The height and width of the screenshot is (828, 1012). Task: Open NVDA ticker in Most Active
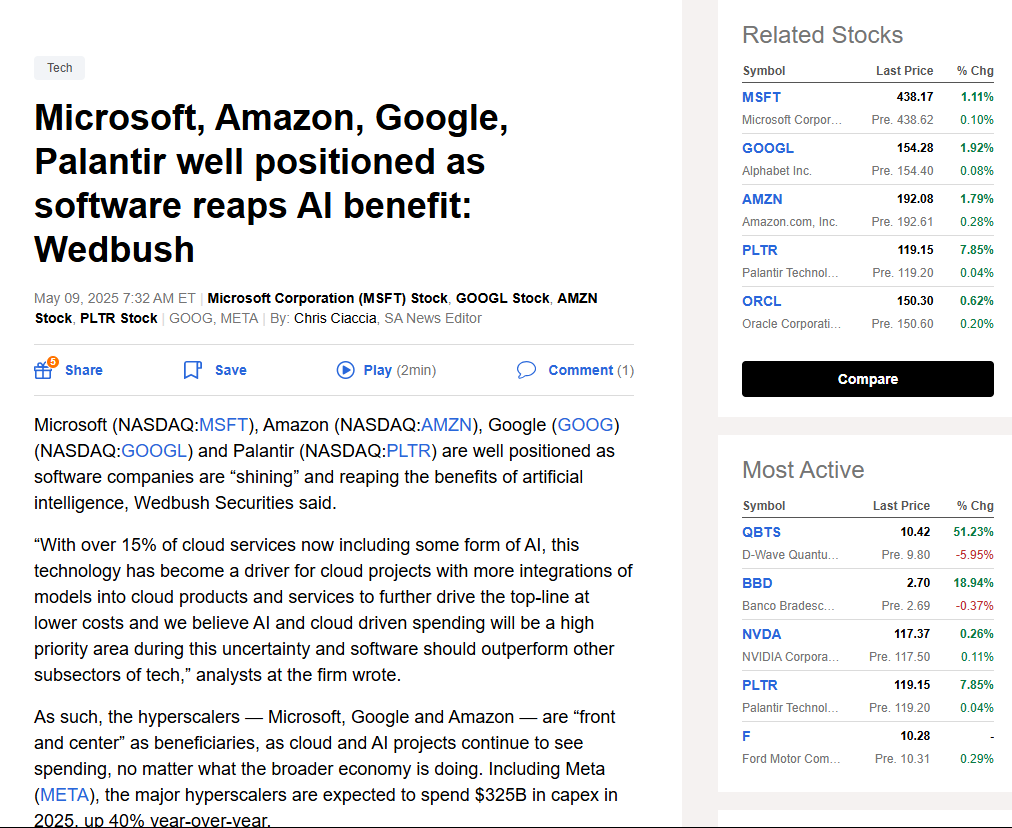[x=762, y=634]
